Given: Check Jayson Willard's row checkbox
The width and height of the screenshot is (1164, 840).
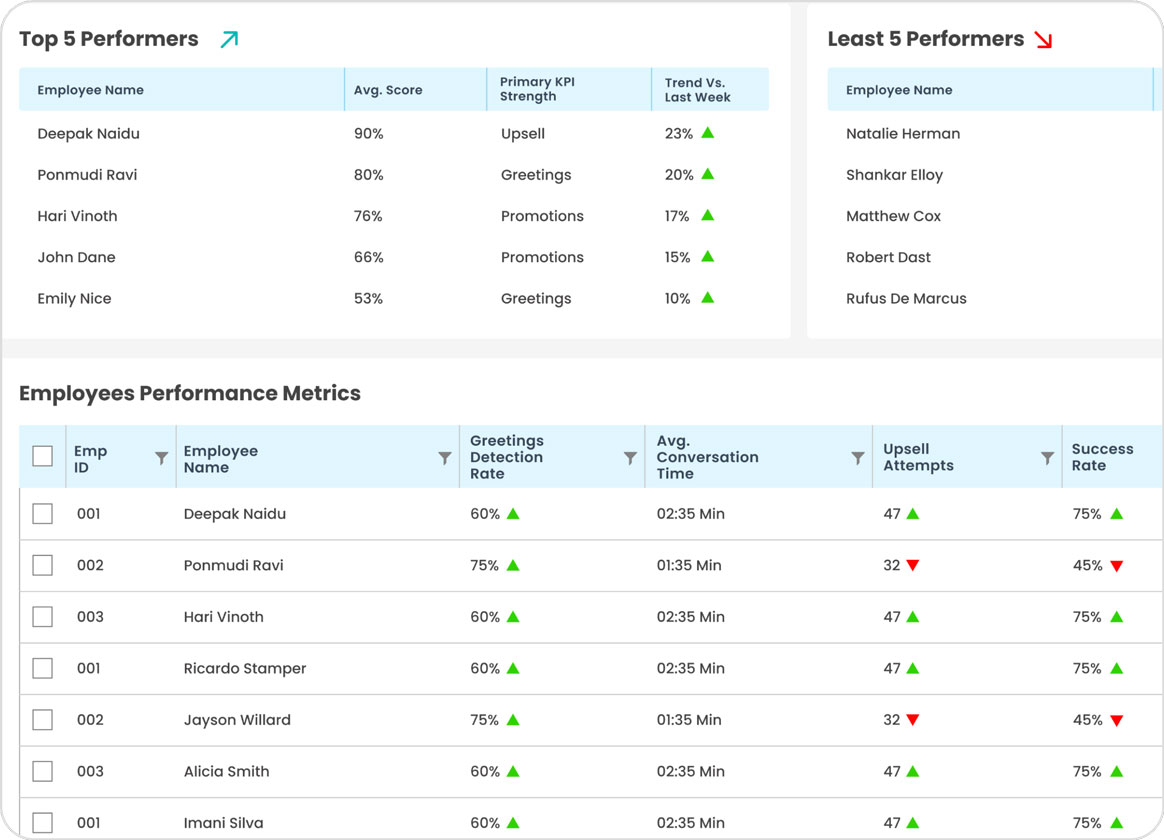Looking at the screenshot, I should (42, 720).
